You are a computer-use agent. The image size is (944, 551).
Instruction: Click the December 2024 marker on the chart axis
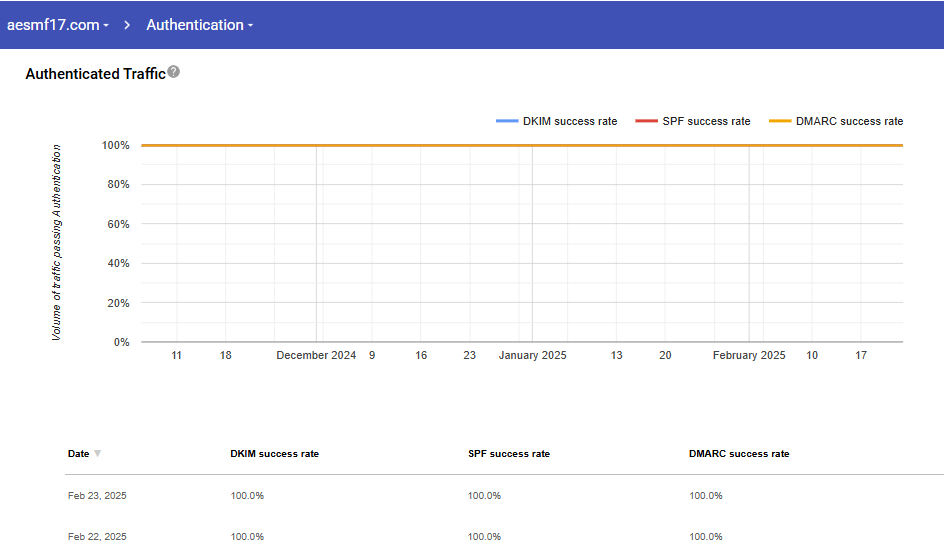pos(316,355)
